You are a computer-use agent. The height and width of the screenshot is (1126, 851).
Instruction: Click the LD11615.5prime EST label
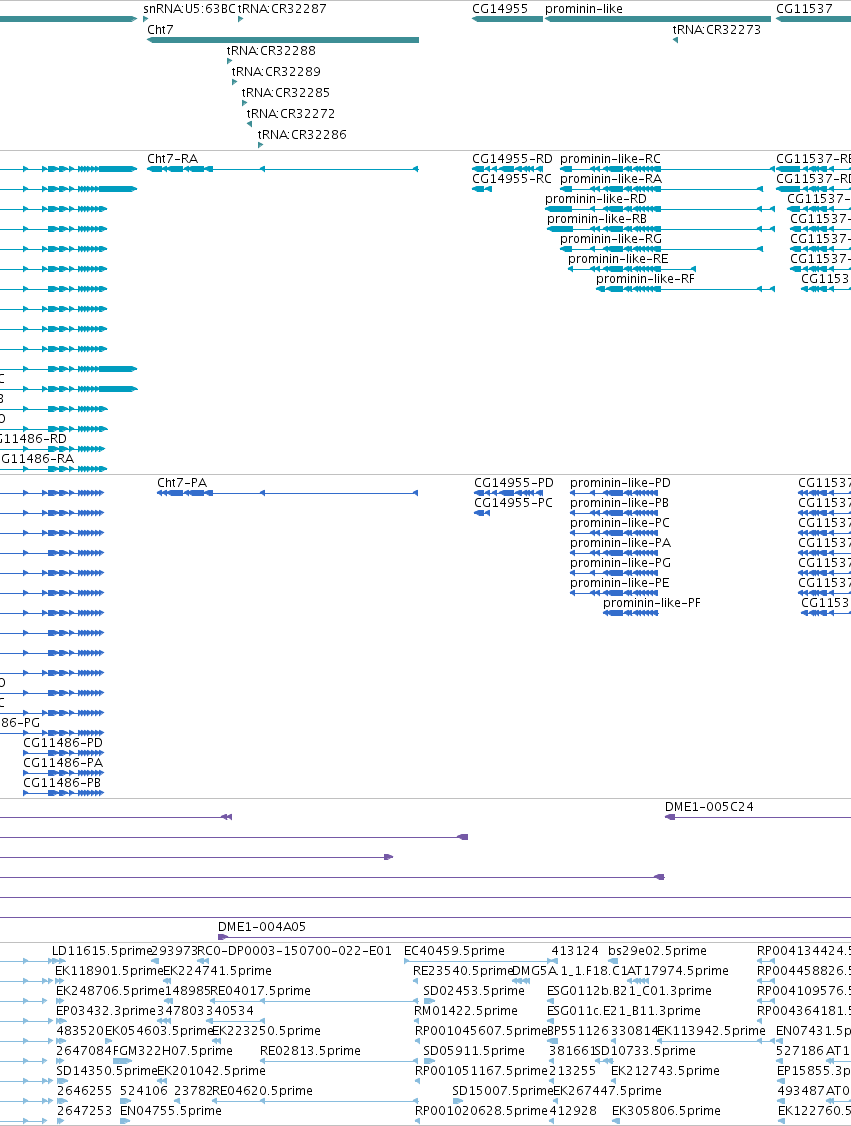pos(103,951)
